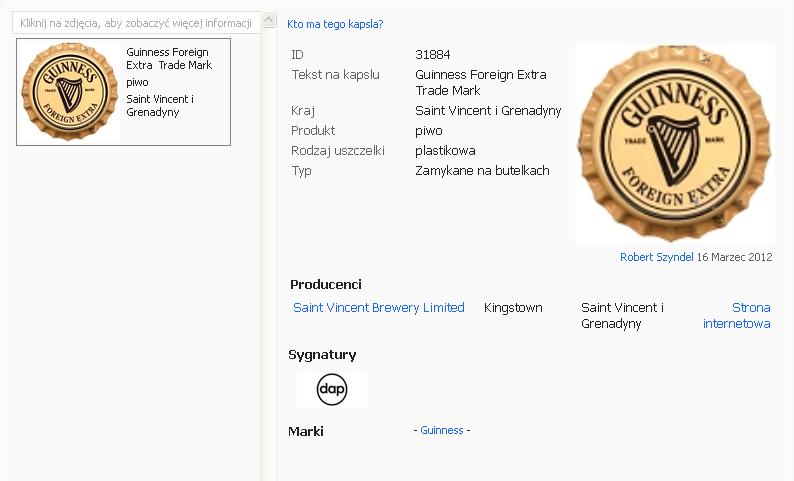Viewport: 794px width, 481px height.
Task: Click the dap signature logo
Action: point(332,390)
